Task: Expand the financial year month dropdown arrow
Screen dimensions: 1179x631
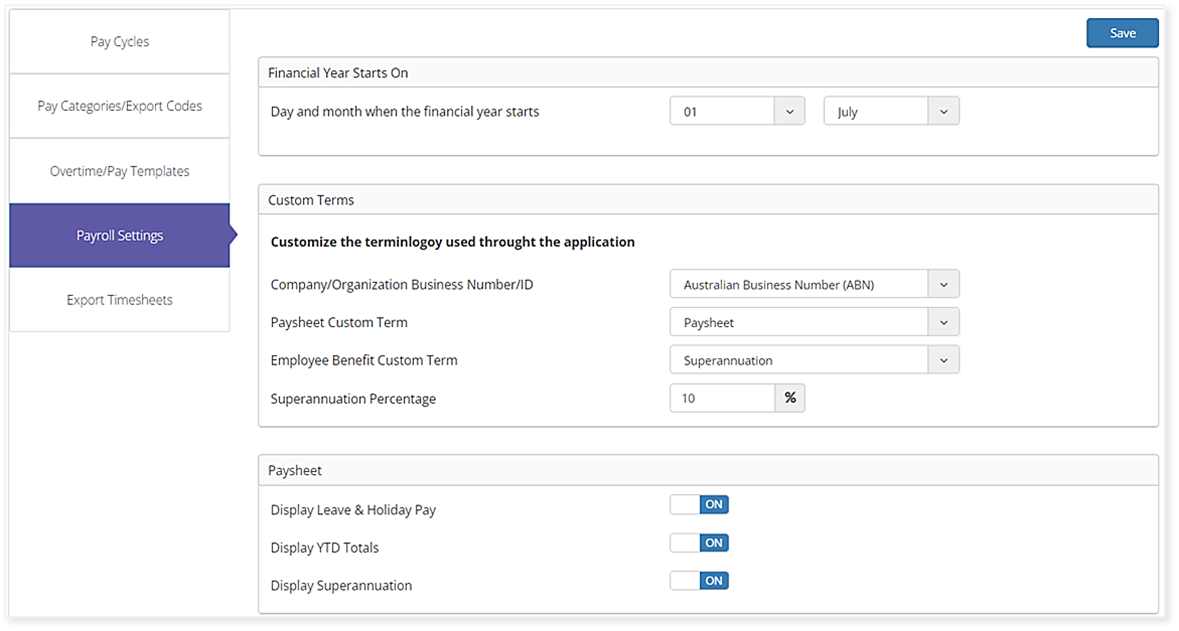Action: click(x=943, y=112)
